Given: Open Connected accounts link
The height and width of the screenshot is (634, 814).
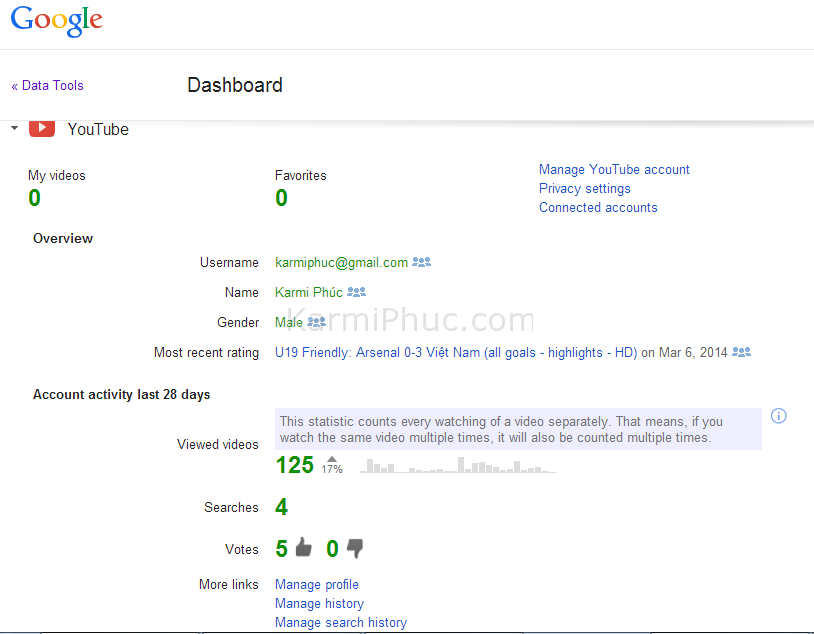Looking at the screenshot, I should [598, 208].
